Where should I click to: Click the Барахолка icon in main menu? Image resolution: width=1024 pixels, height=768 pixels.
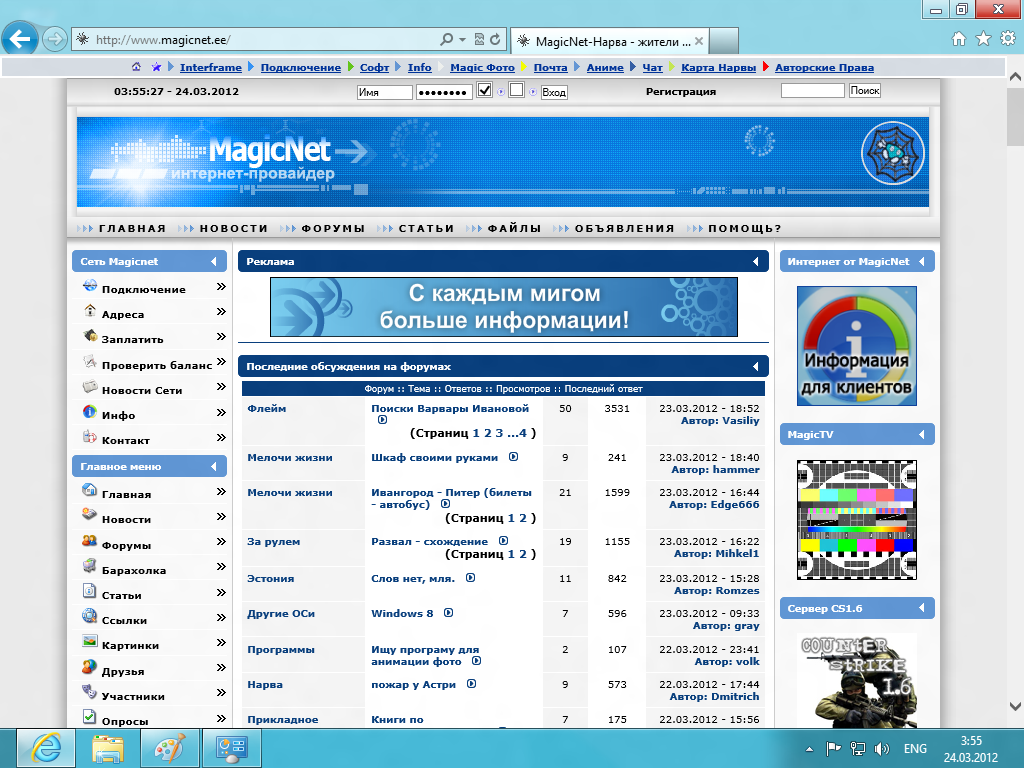(x=89, y=566)
